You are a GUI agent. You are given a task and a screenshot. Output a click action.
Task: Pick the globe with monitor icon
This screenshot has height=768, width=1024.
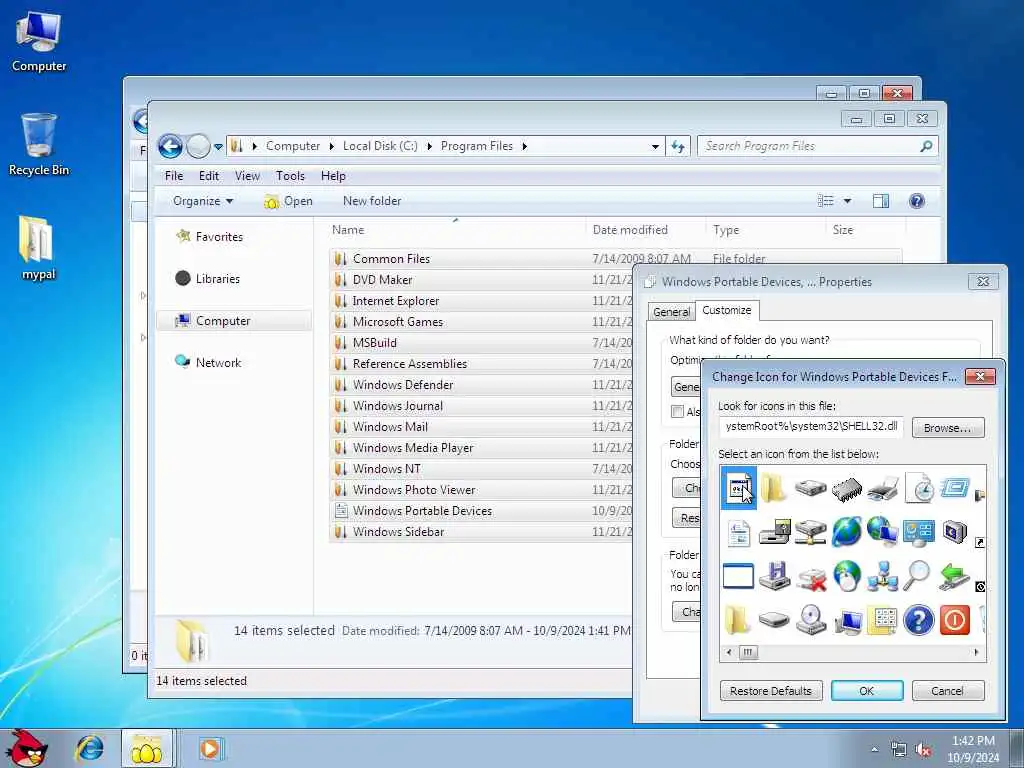(x=883, y=532)
